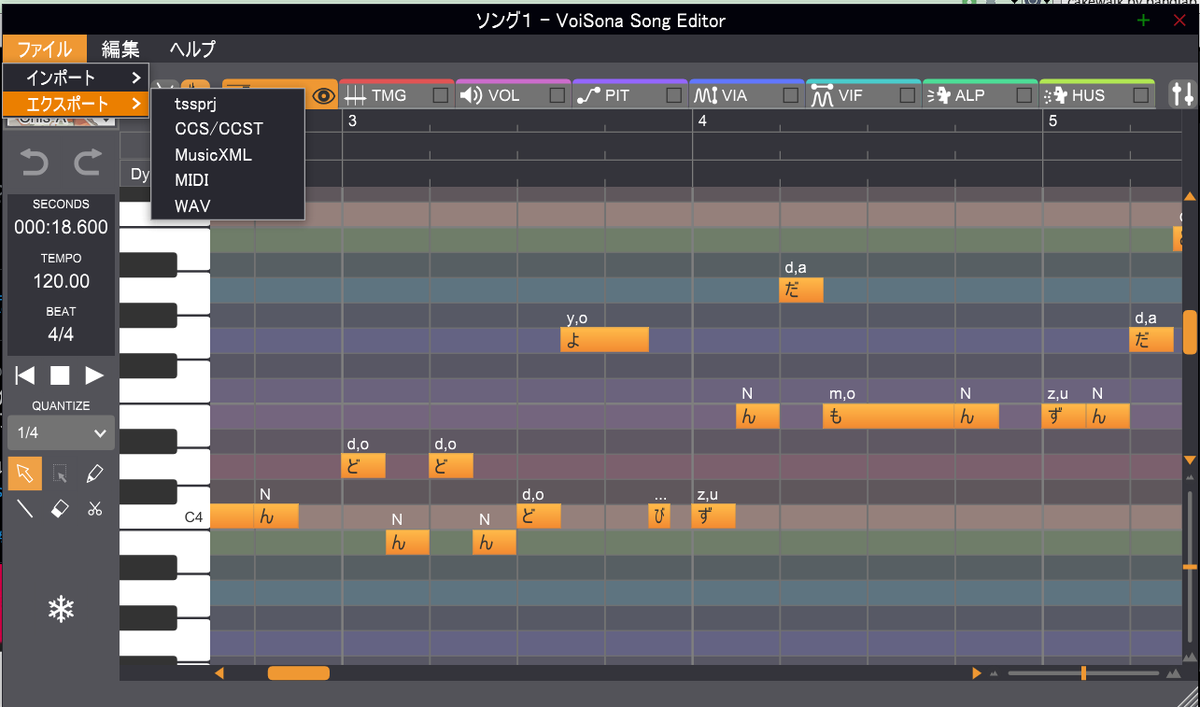Tick the VIF tab checkbox
Viewport: 1200px width, 707px height.
[x=907, y=96]
